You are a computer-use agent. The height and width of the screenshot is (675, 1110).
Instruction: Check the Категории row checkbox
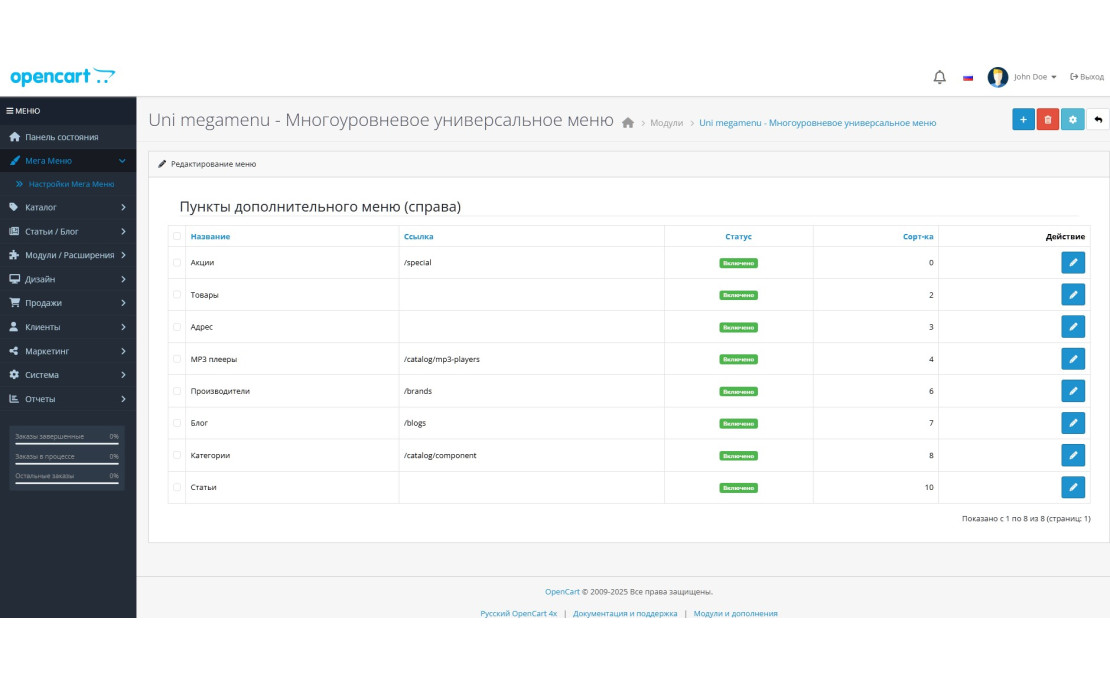click(177, 455)
